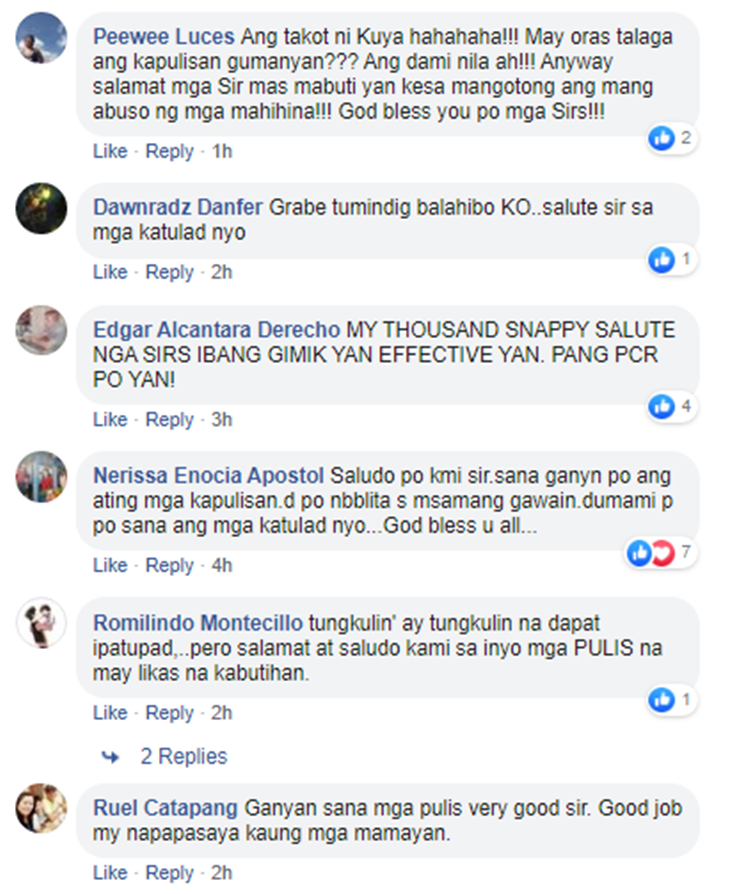Like Edgar Alcantara Derecho's comment
The height and width of the screenshot is (894, 750).
[110, 419]
